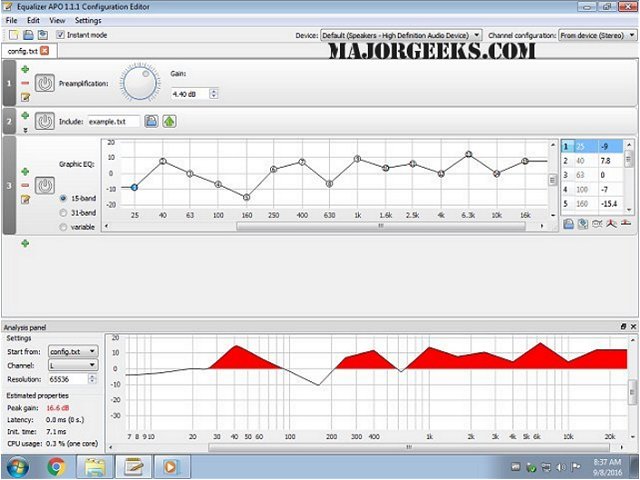Click the Resolution field showing 65536
Screen dimensions: 640x480
68,379
